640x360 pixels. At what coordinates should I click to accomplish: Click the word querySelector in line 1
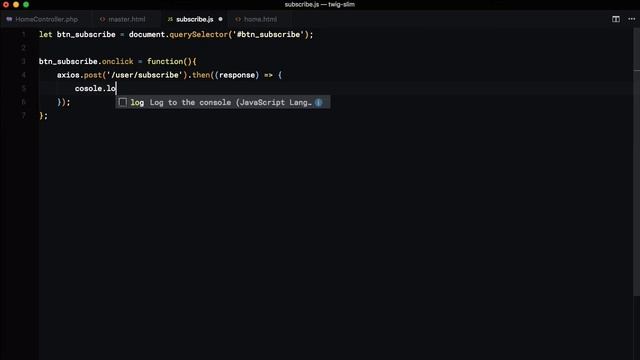[198, 35]
